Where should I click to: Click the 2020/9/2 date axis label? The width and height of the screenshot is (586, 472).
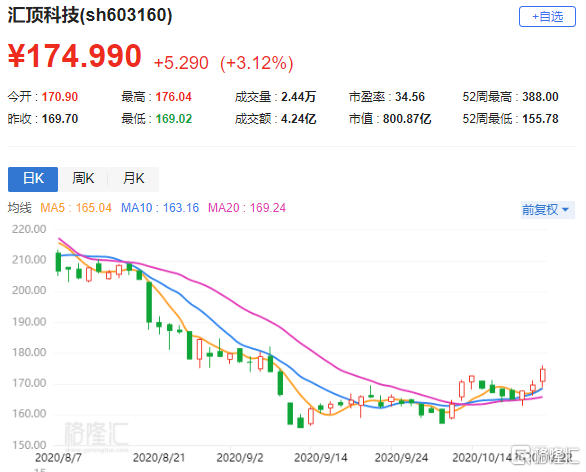[240, 458]
